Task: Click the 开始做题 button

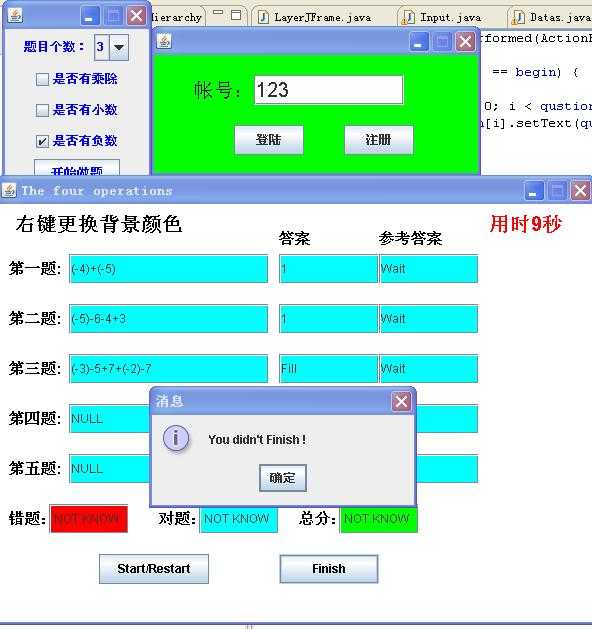Action: coord(77,168)
